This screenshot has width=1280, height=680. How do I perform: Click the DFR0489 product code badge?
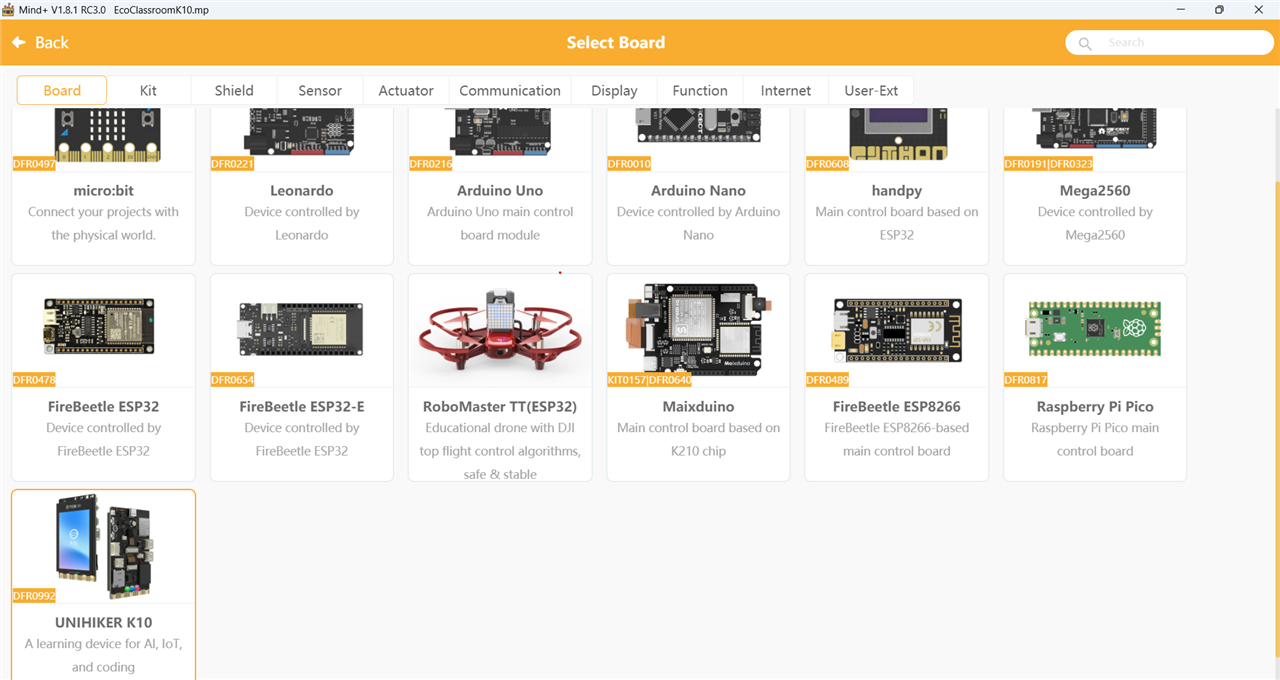point(828,379)
